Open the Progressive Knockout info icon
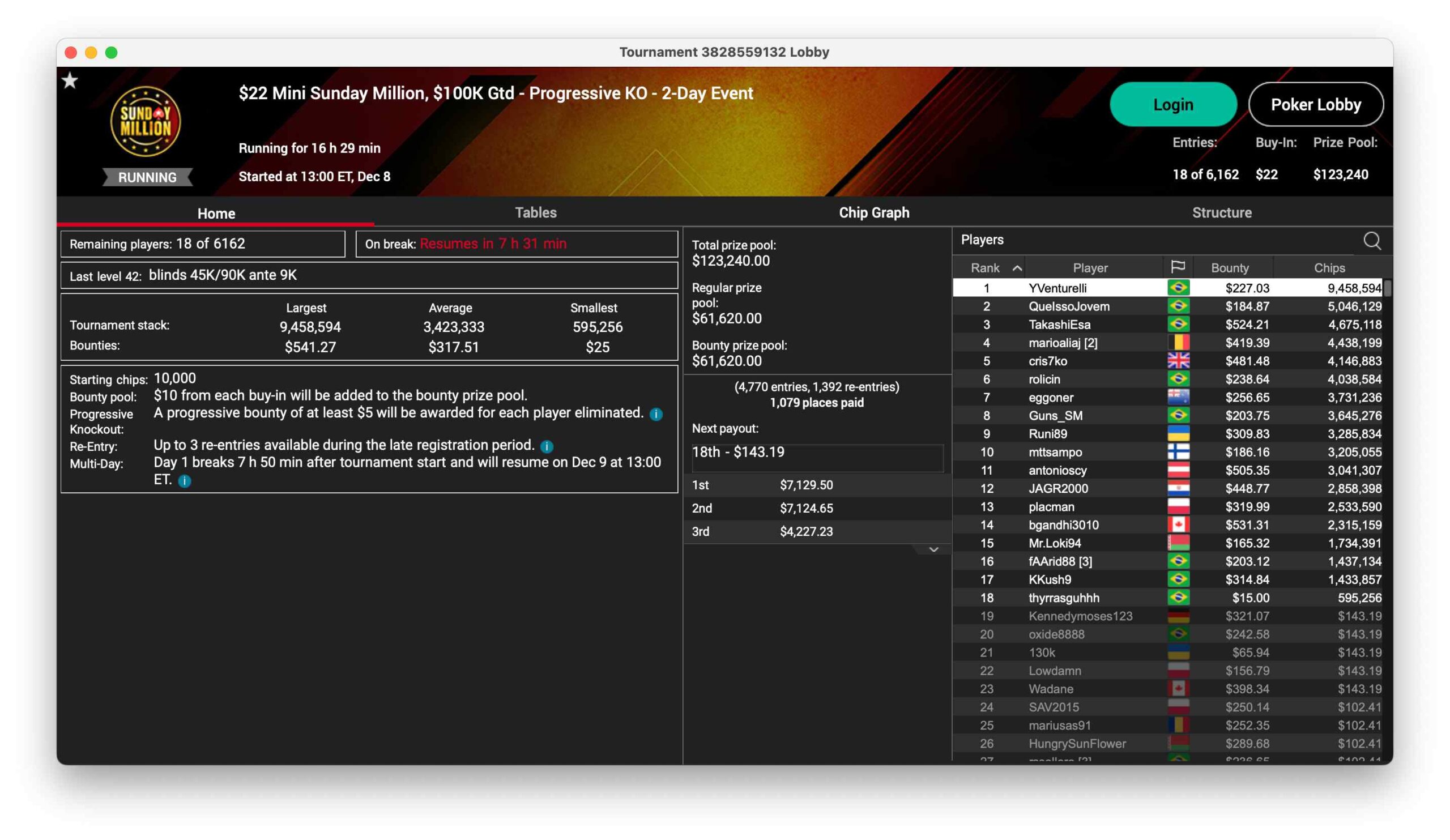1450x840 pixels. [x=656, y=414]
